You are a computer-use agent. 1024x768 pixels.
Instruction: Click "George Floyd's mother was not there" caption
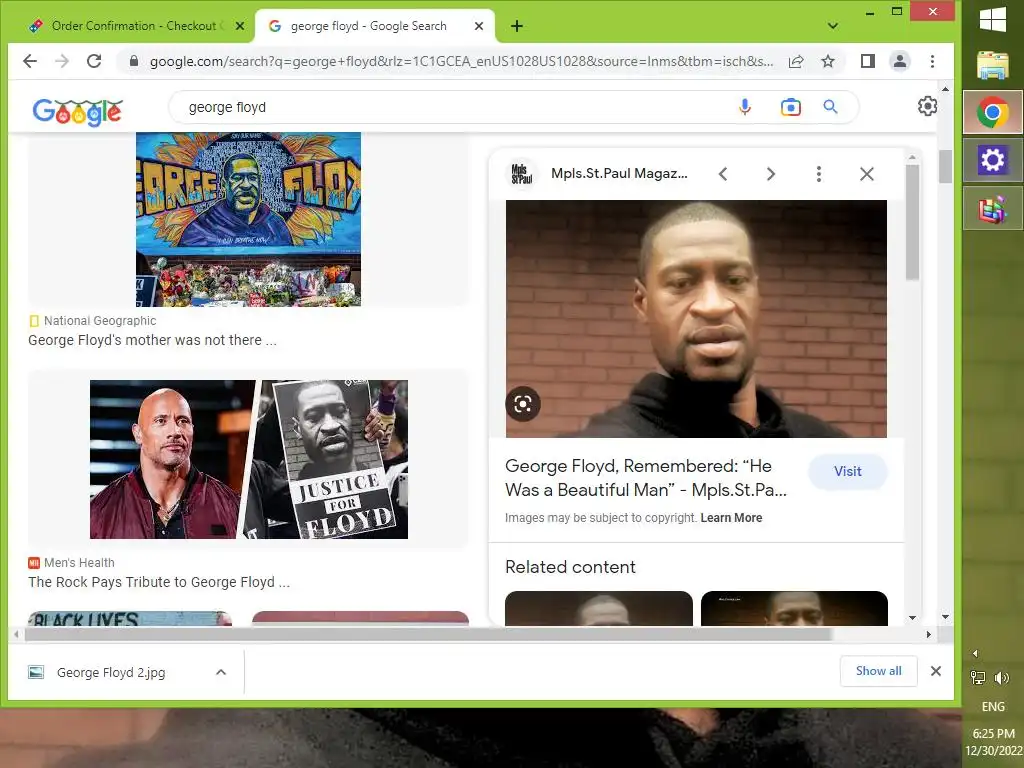pyautogui.click(x=152, y=340)
